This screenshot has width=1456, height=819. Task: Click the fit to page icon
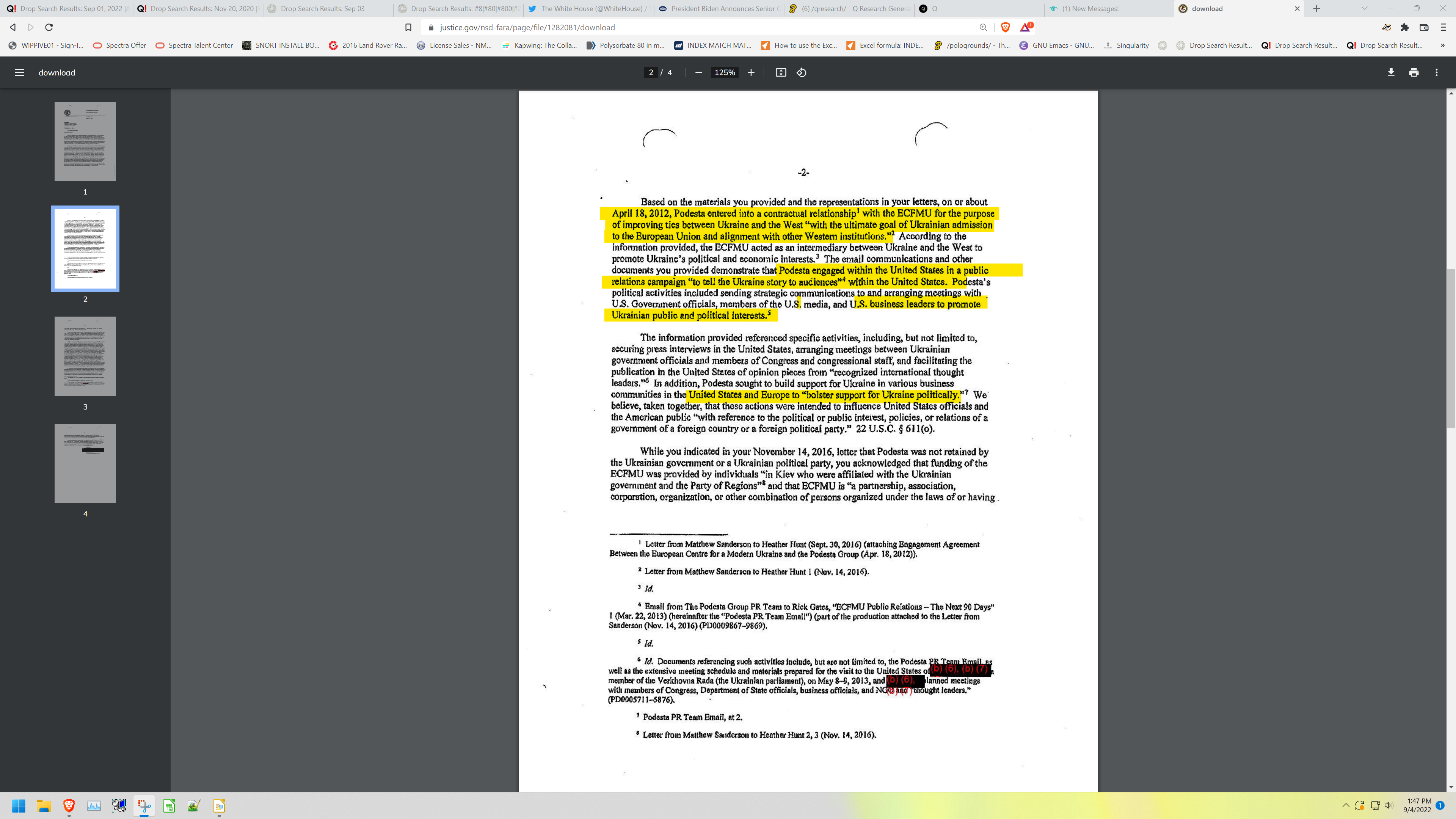click(x=781, y=72)
